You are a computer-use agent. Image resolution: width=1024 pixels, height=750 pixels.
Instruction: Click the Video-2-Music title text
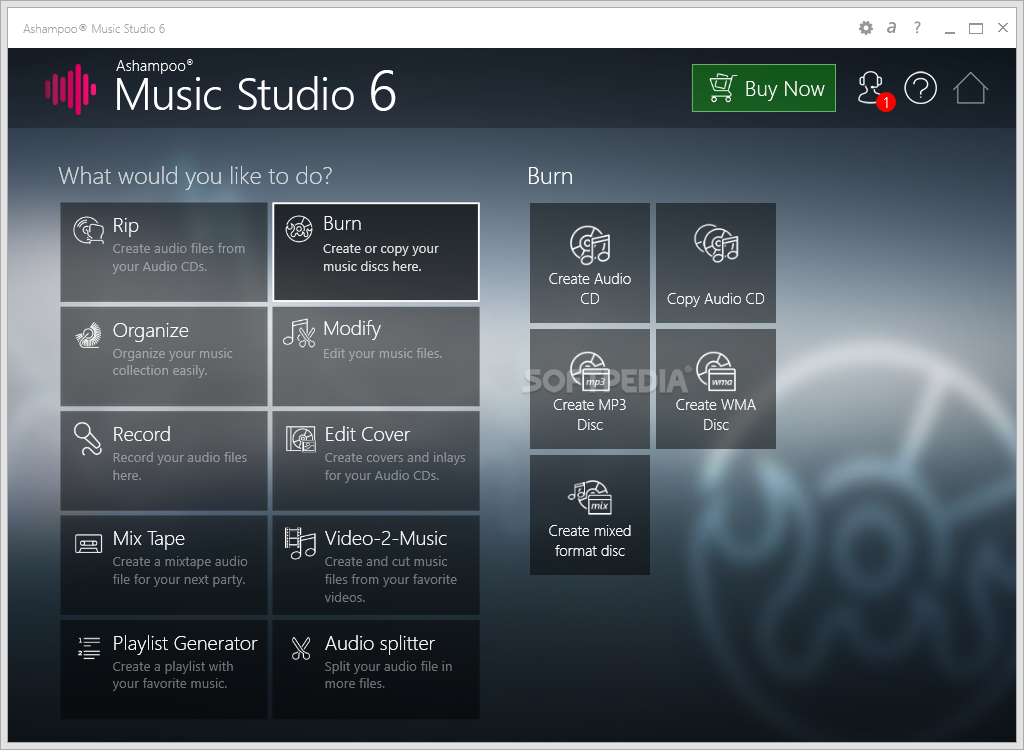tap(386, 538)
